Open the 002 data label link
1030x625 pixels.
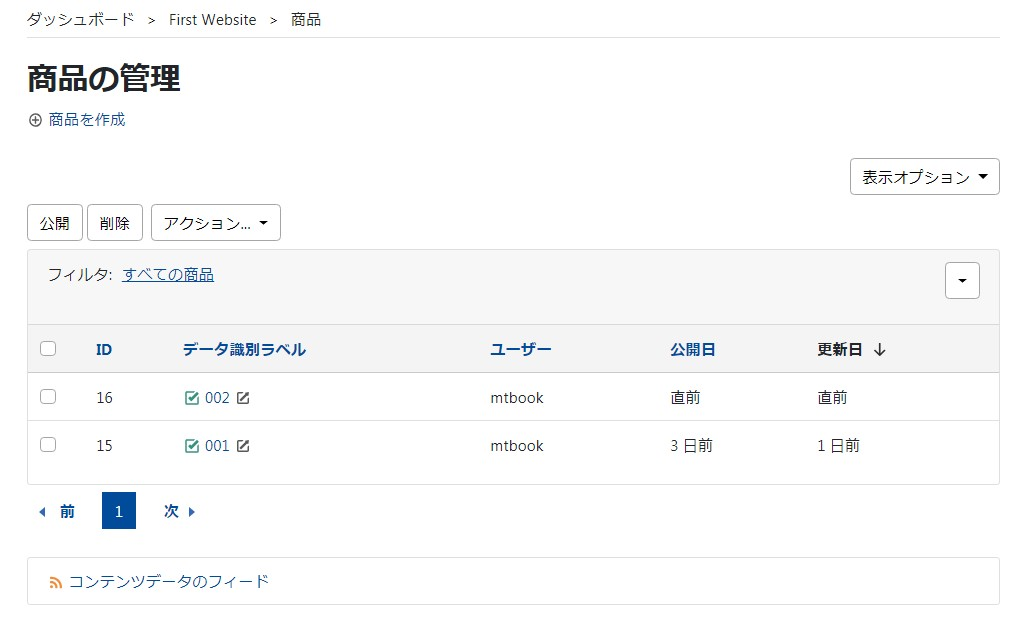(217, 398)
